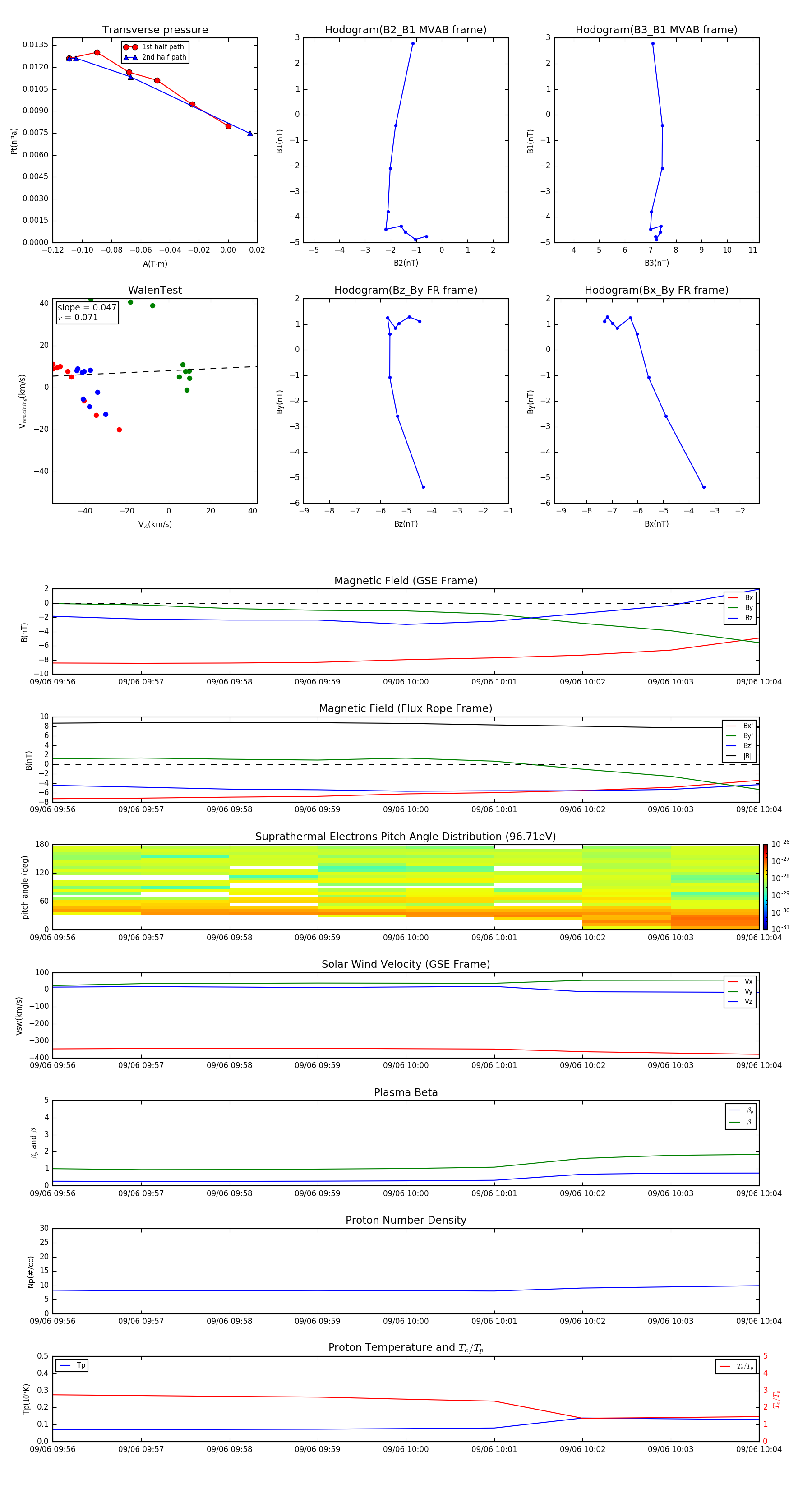Click the 'Solar Wind Velocity (GSE Frame)' title
This screenshot has width=812, height=1489.
(x=406, y=964)
